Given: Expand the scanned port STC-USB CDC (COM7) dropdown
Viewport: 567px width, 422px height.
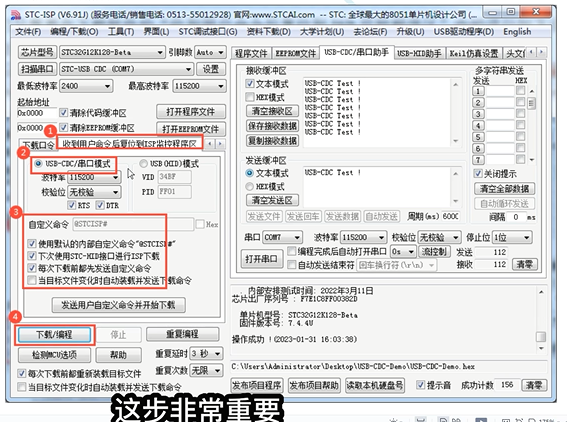Looking at the screenshot, I should [188, 69].
